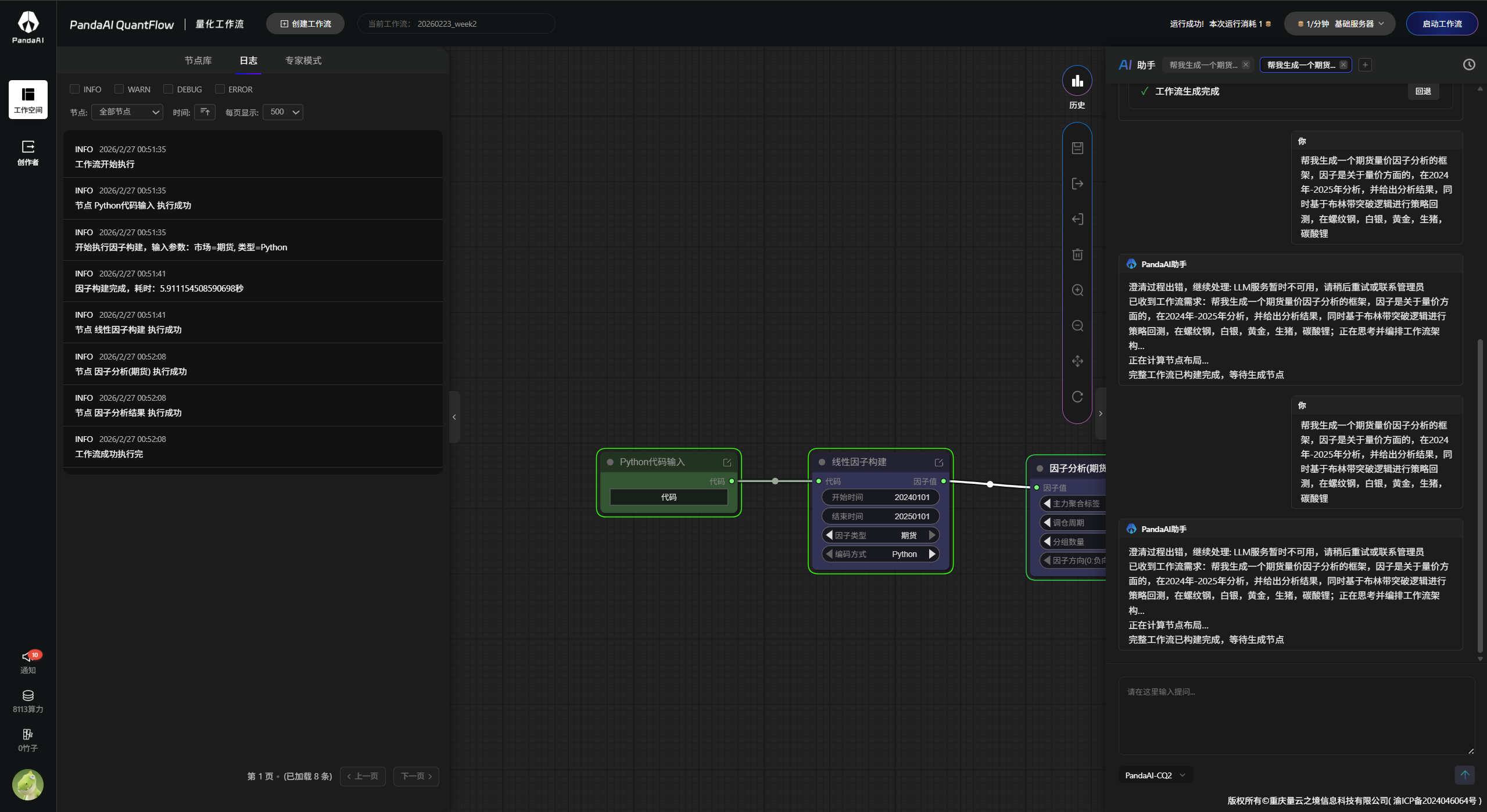Zoom in on the canvas

pos(1077,290)
